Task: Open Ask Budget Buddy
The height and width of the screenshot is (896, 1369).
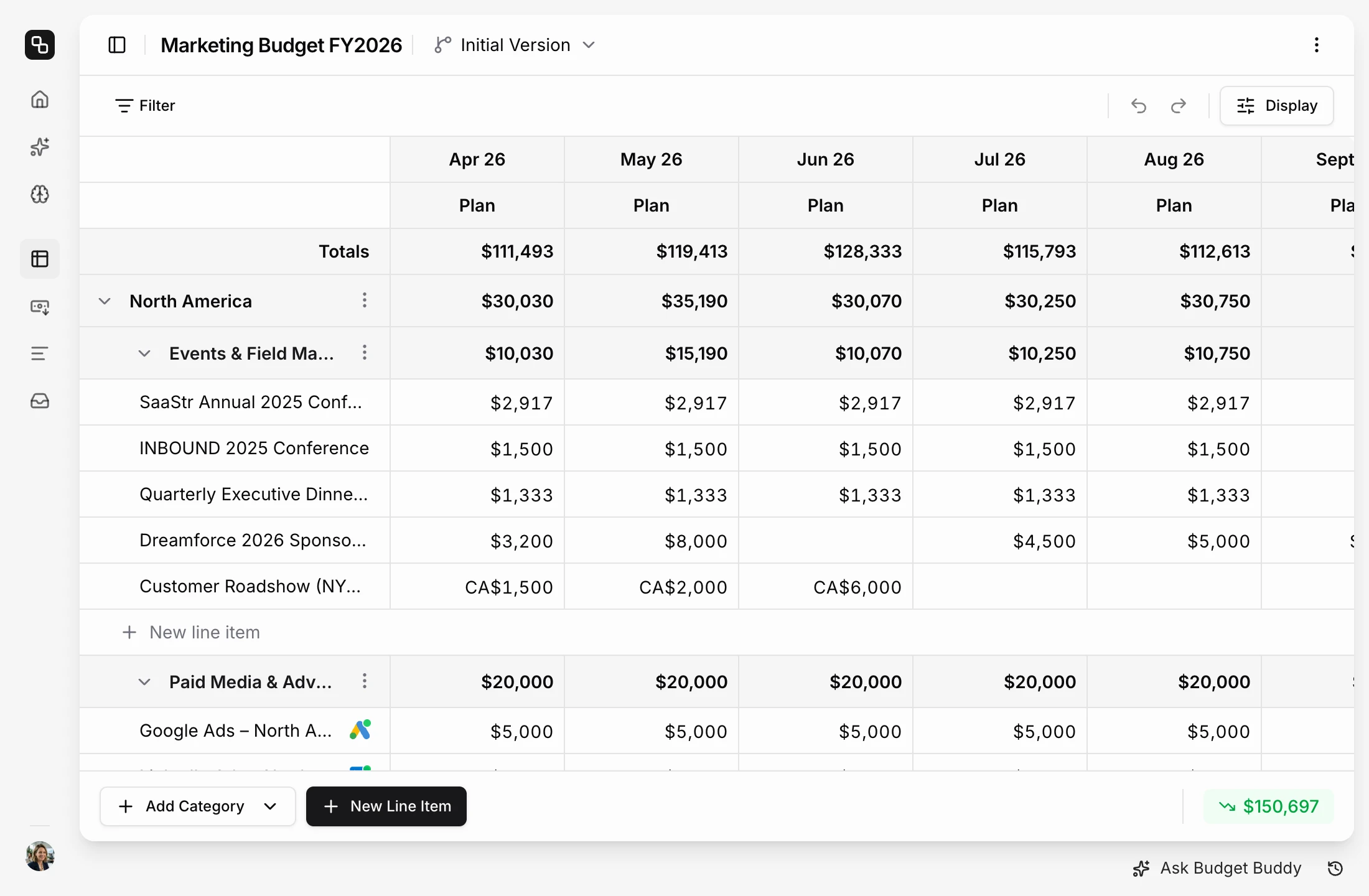Action: (1217, 868)
